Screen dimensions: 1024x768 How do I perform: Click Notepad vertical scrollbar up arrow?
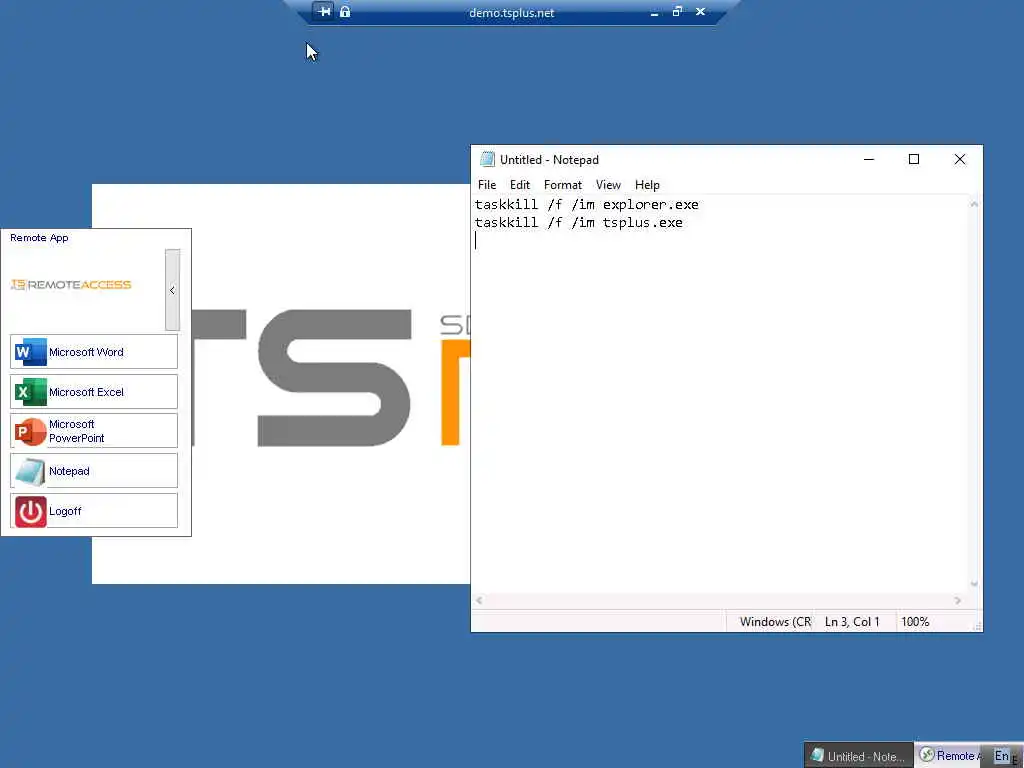coord(974,204)
